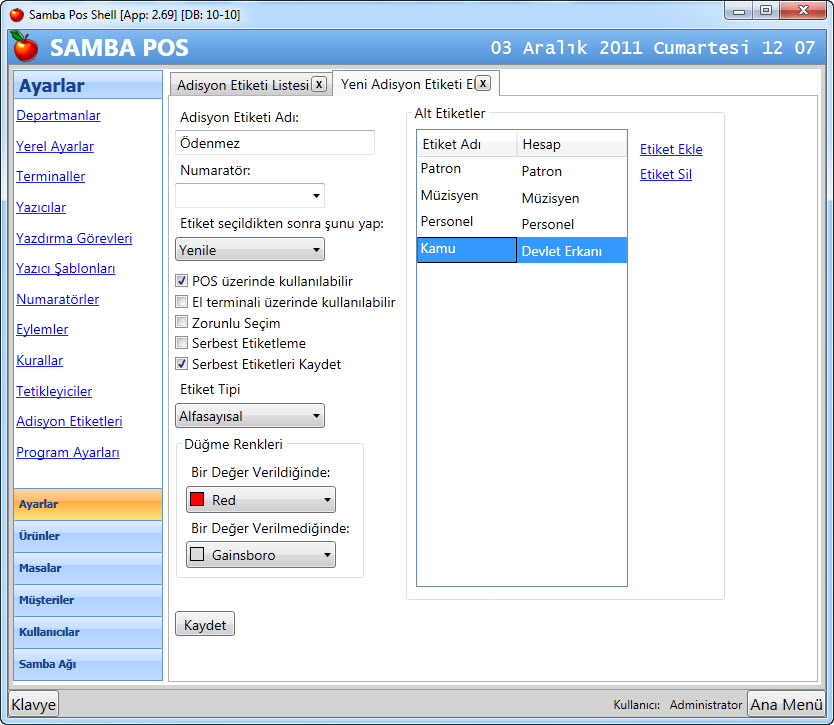This screenshot has width=834, height=725.
Task: Click the date and time display
Action: point(652,48)
